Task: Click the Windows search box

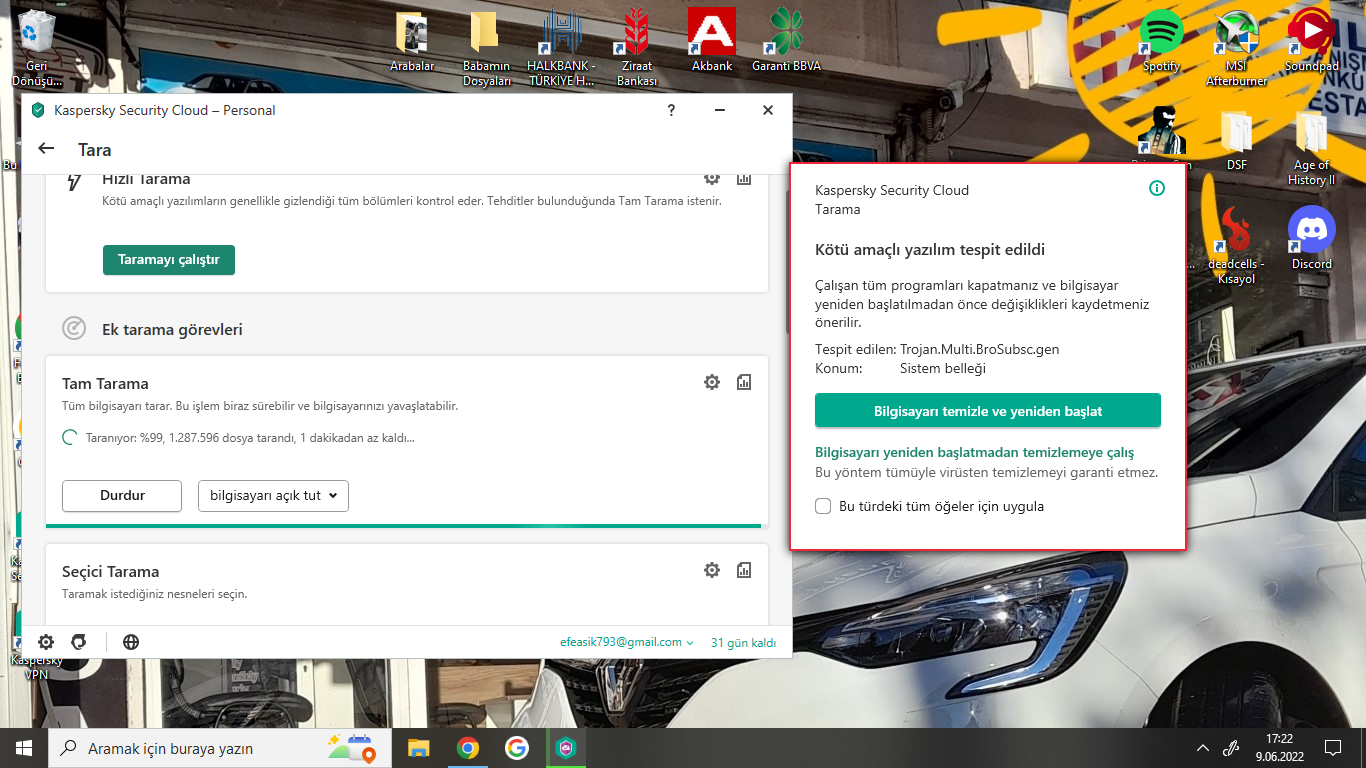Action: (218, 748)
